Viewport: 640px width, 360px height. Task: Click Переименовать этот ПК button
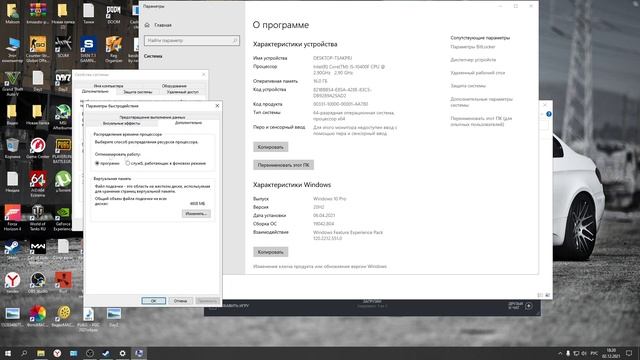click(283, 165)
